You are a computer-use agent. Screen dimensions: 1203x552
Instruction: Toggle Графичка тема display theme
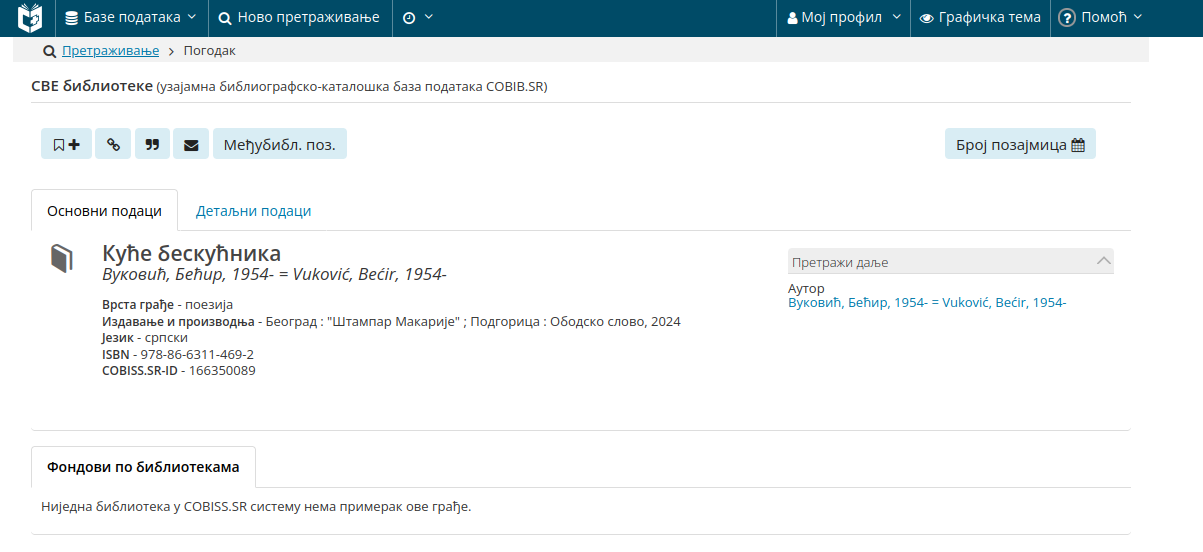click(980, 18)
